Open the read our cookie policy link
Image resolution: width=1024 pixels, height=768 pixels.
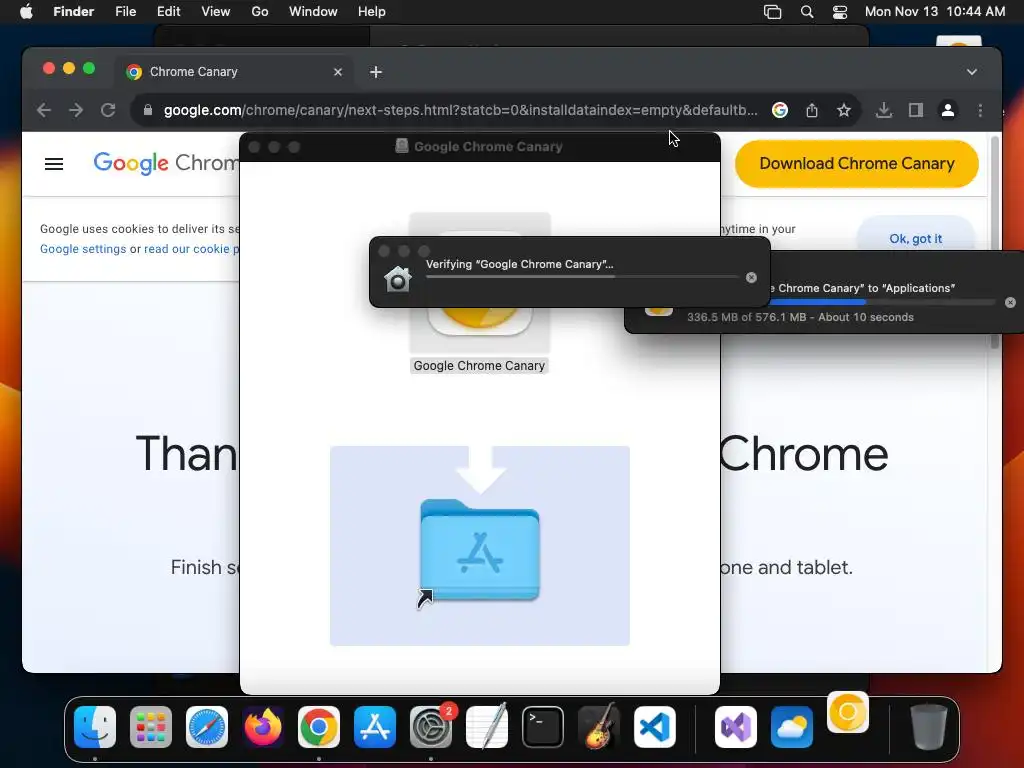pos(191,249)
